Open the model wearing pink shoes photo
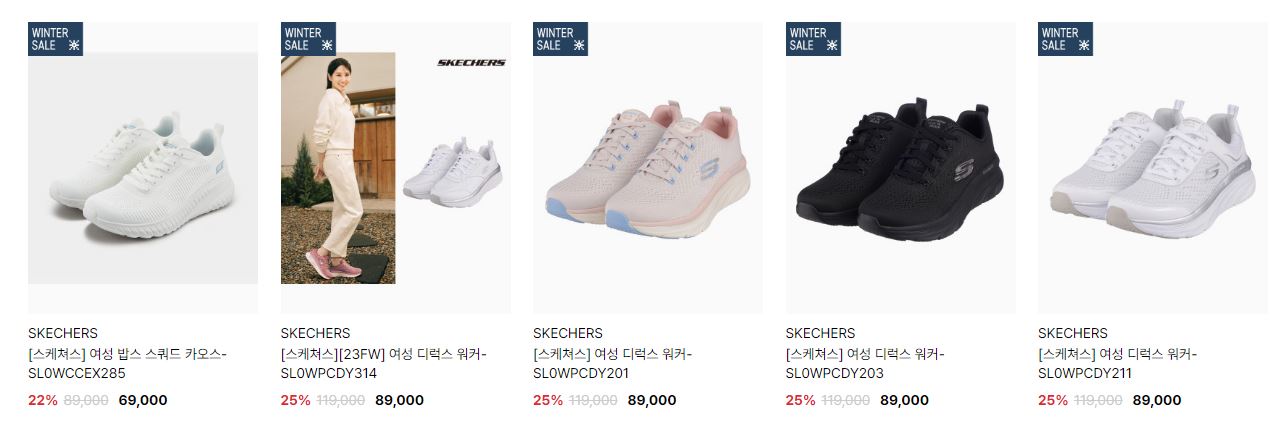Image resolution: width=1288 pixels, height=442 pixels. tap(338, 168)
